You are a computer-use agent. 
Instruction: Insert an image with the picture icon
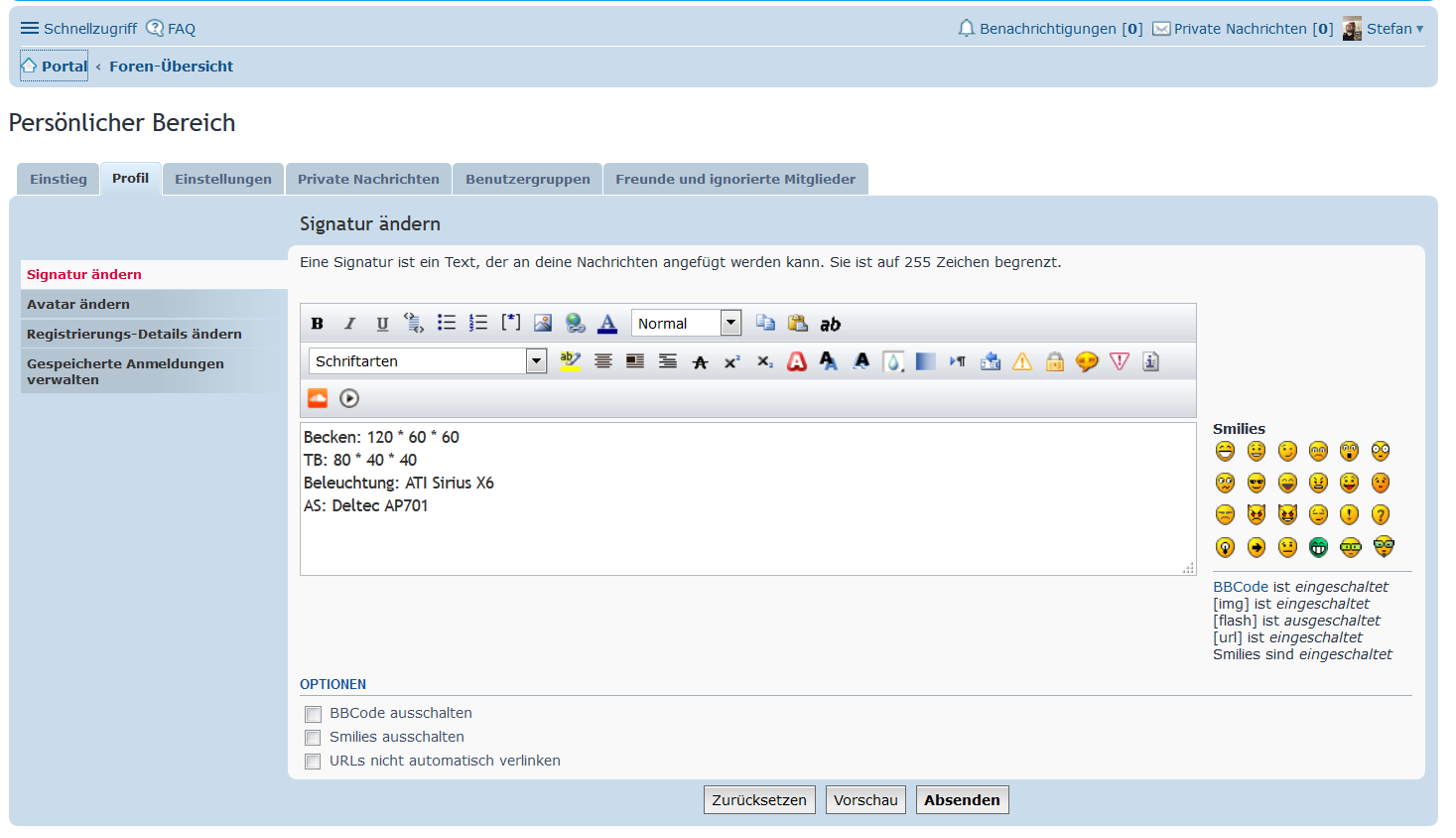tap(543, 324)
